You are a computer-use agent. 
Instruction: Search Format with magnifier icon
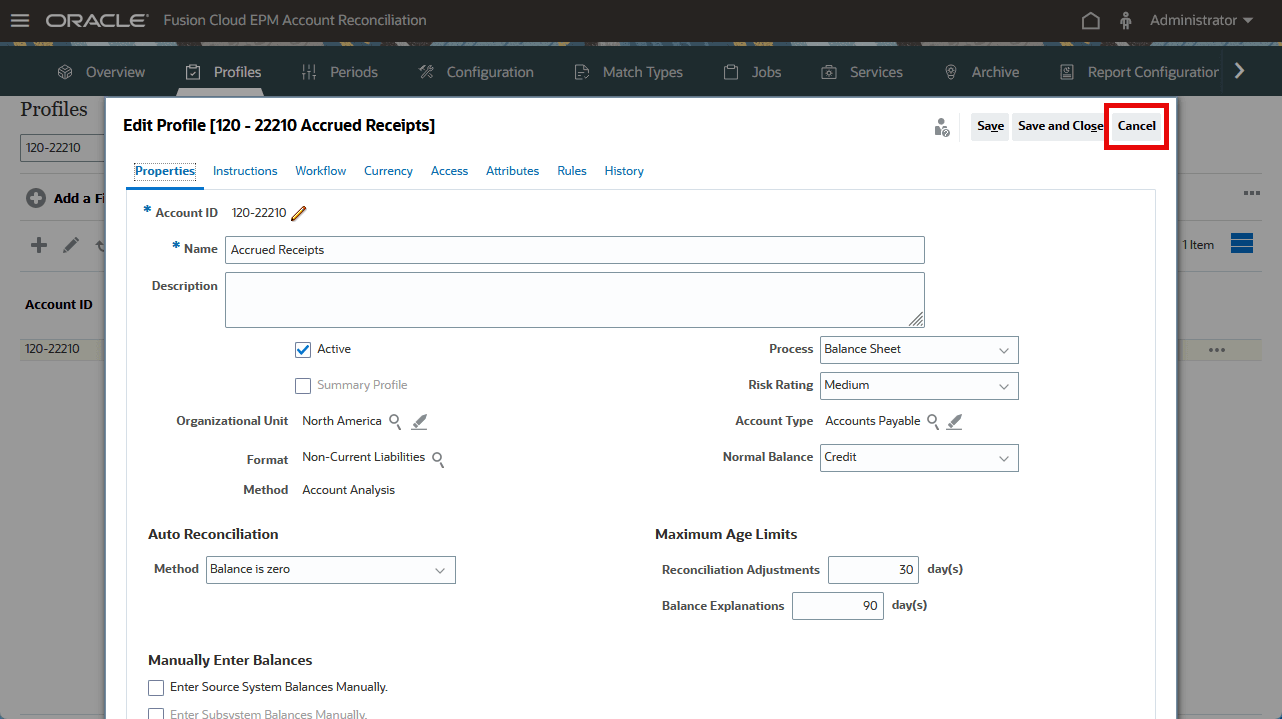coord(437,459)
